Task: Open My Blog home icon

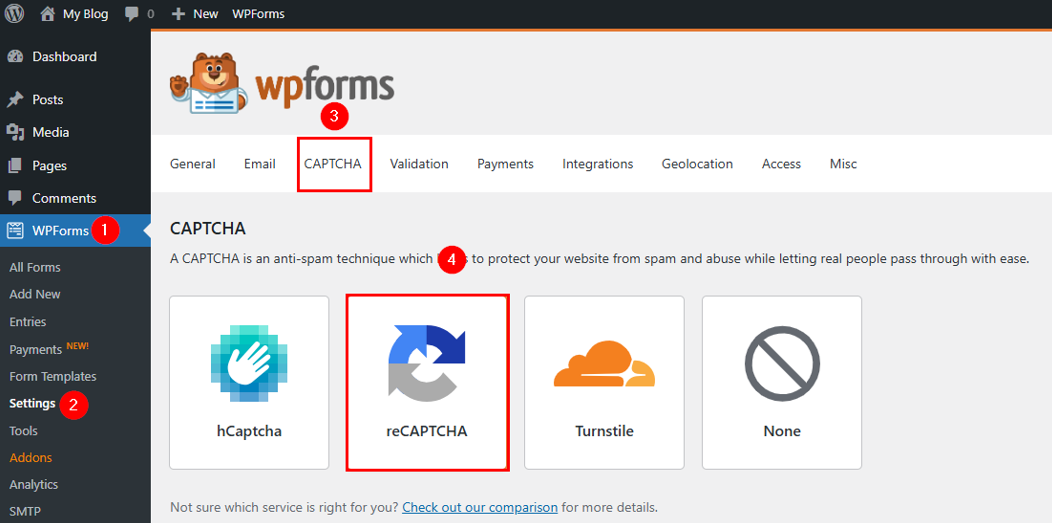Action: (x=47, y=14)
